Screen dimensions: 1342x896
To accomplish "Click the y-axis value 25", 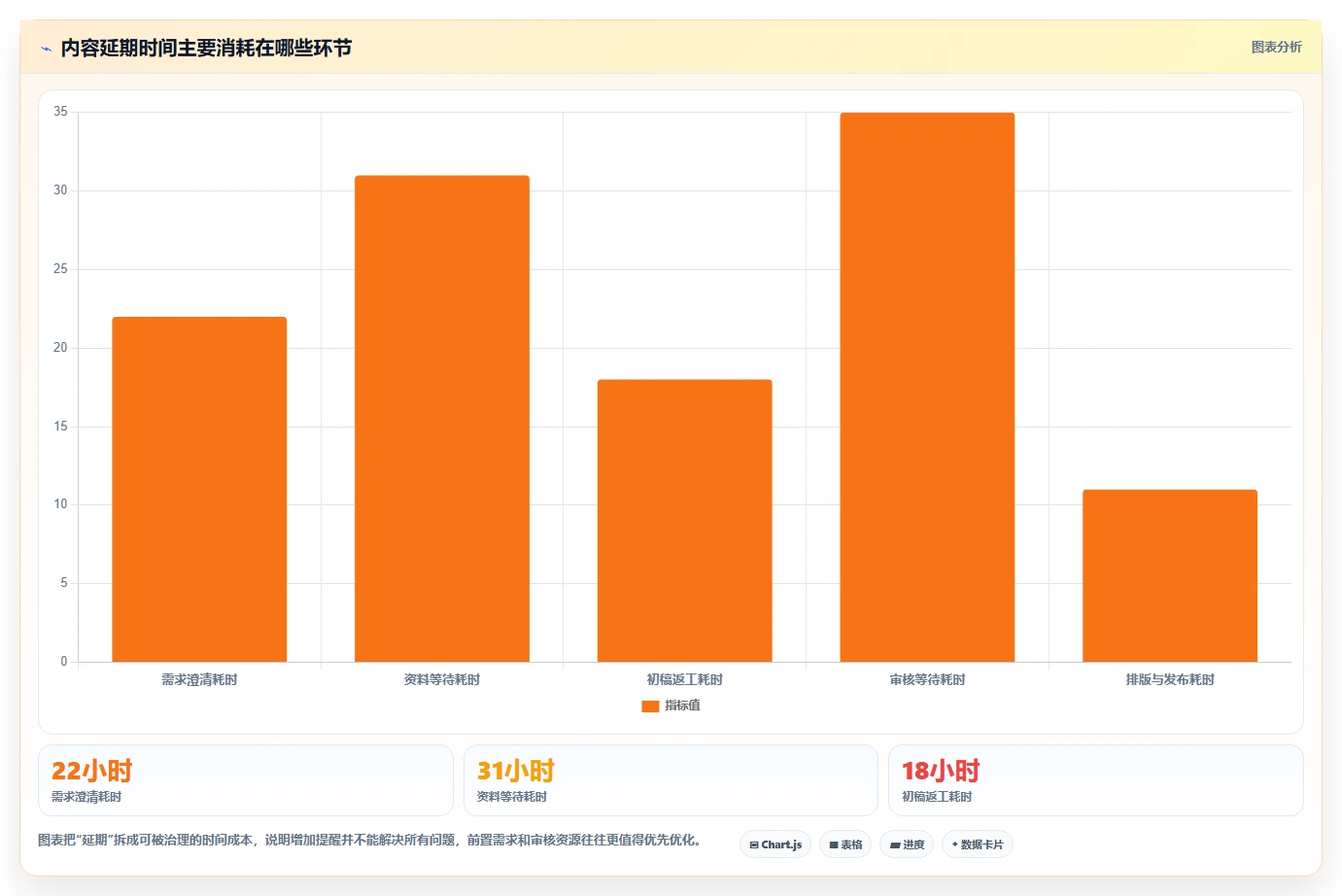I will click(60, 269).
